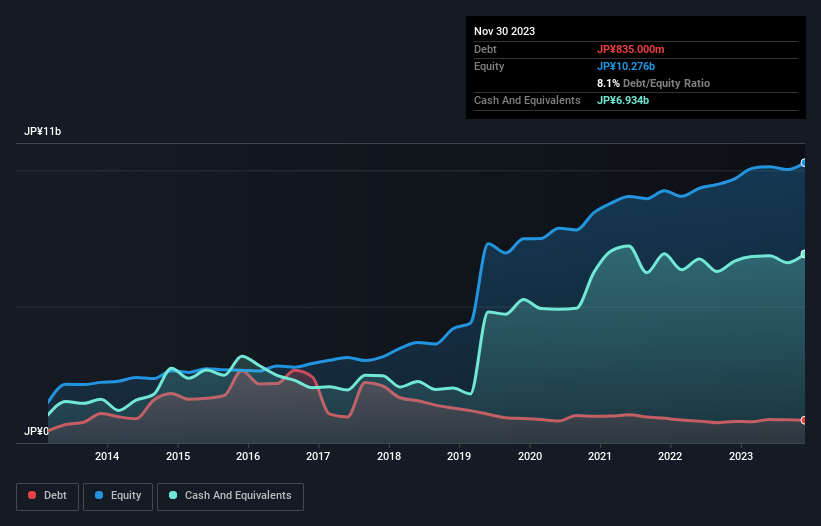Viewport: 821px width, 526px height.
Task: Toggle the Equity series legend button
Action: pos(118,496)
